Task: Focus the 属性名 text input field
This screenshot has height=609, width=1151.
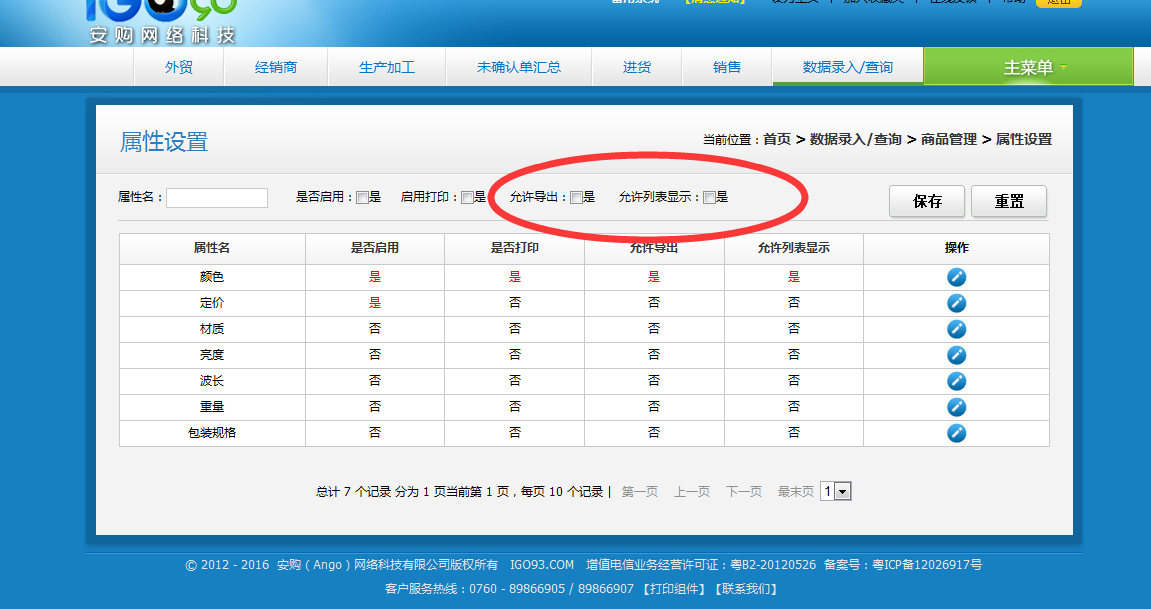Action: click(217, 198)
